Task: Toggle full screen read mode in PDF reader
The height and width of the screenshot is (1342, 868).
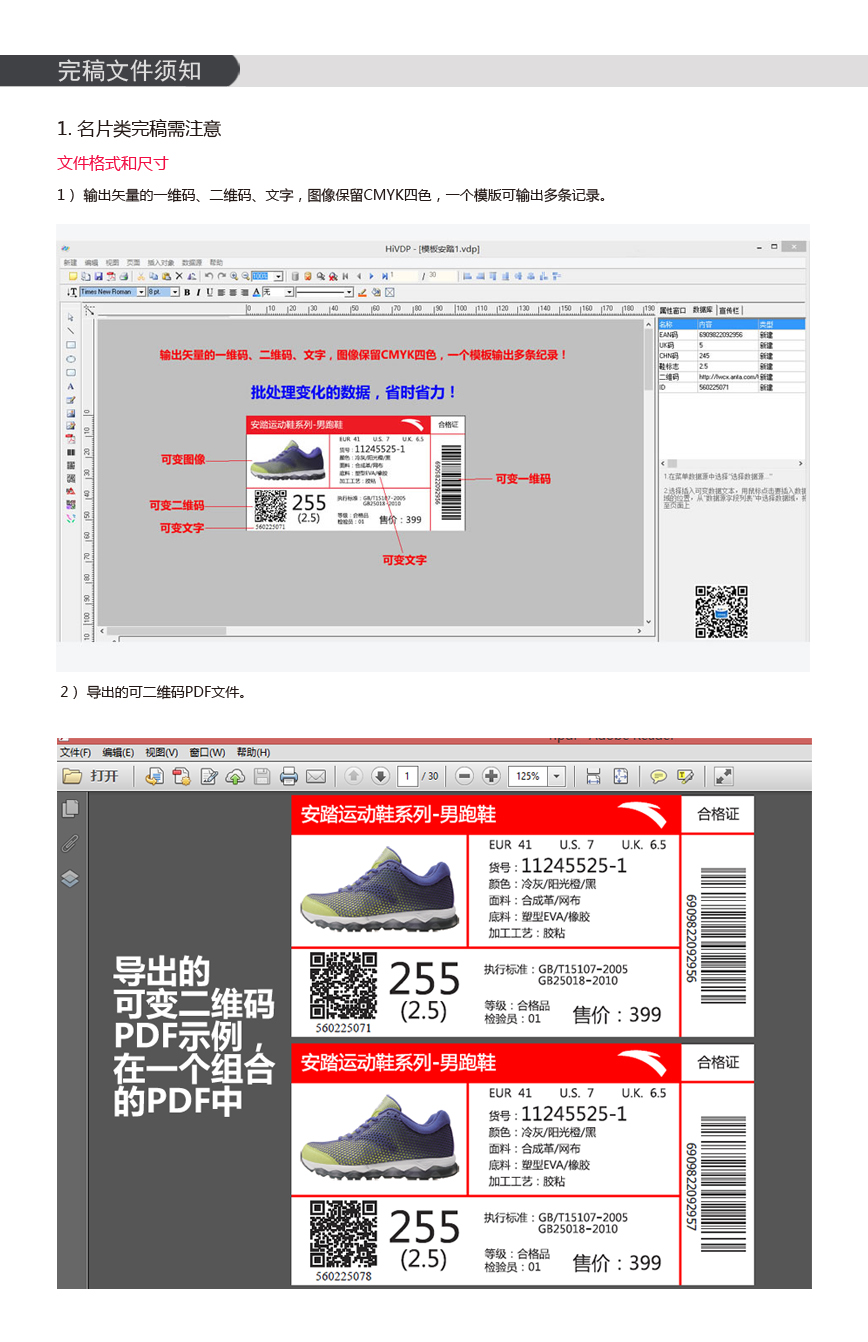Action: point(724,776)
